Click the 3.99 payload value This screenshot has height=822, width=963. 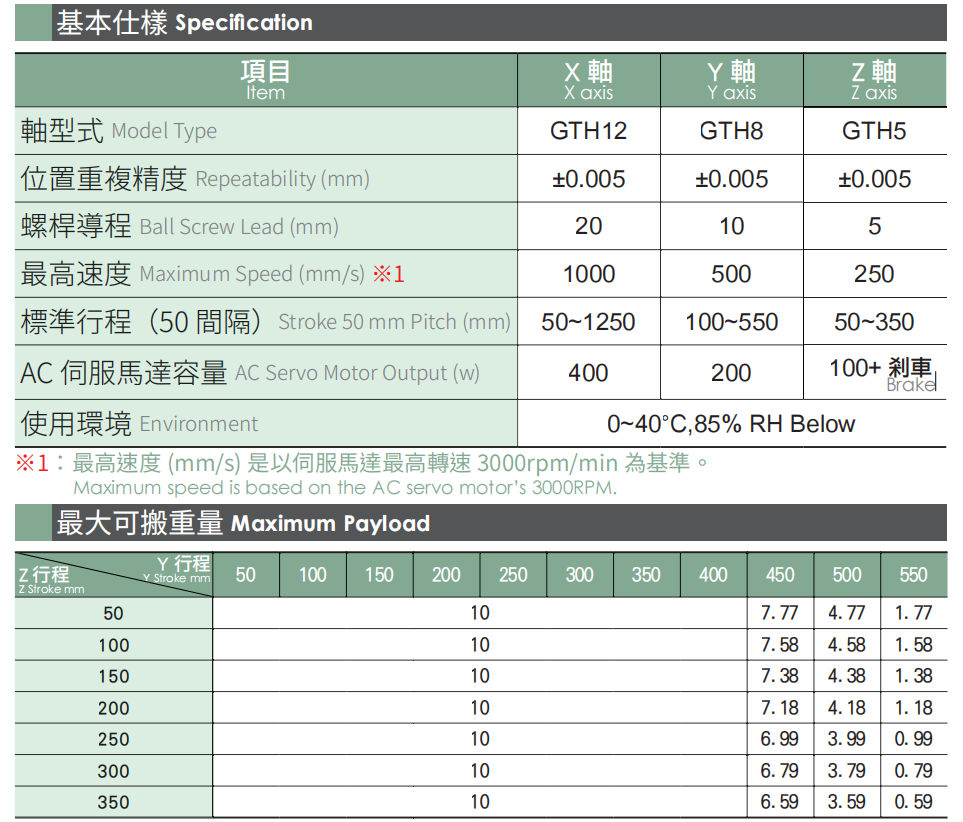coord(846,739)
